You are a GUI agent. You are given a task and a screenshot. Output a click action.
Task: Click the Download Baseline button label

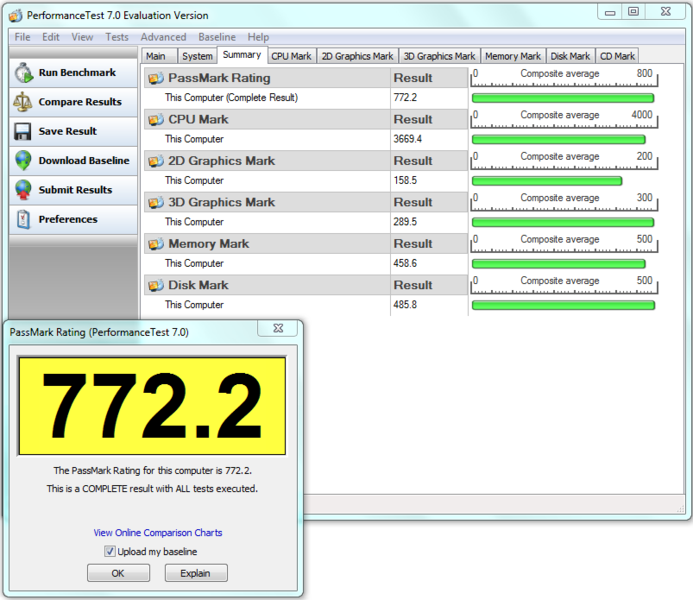(84, 160)
